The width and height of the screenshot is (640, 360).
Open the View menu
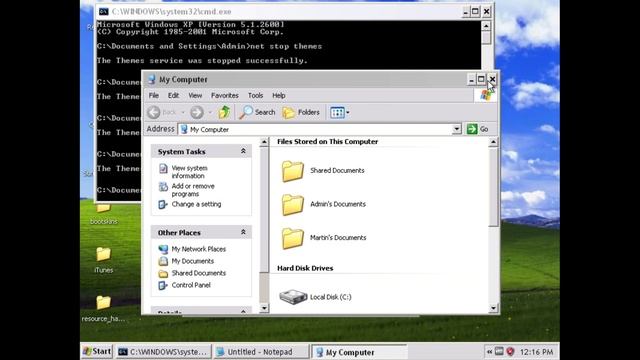(195, 96)
